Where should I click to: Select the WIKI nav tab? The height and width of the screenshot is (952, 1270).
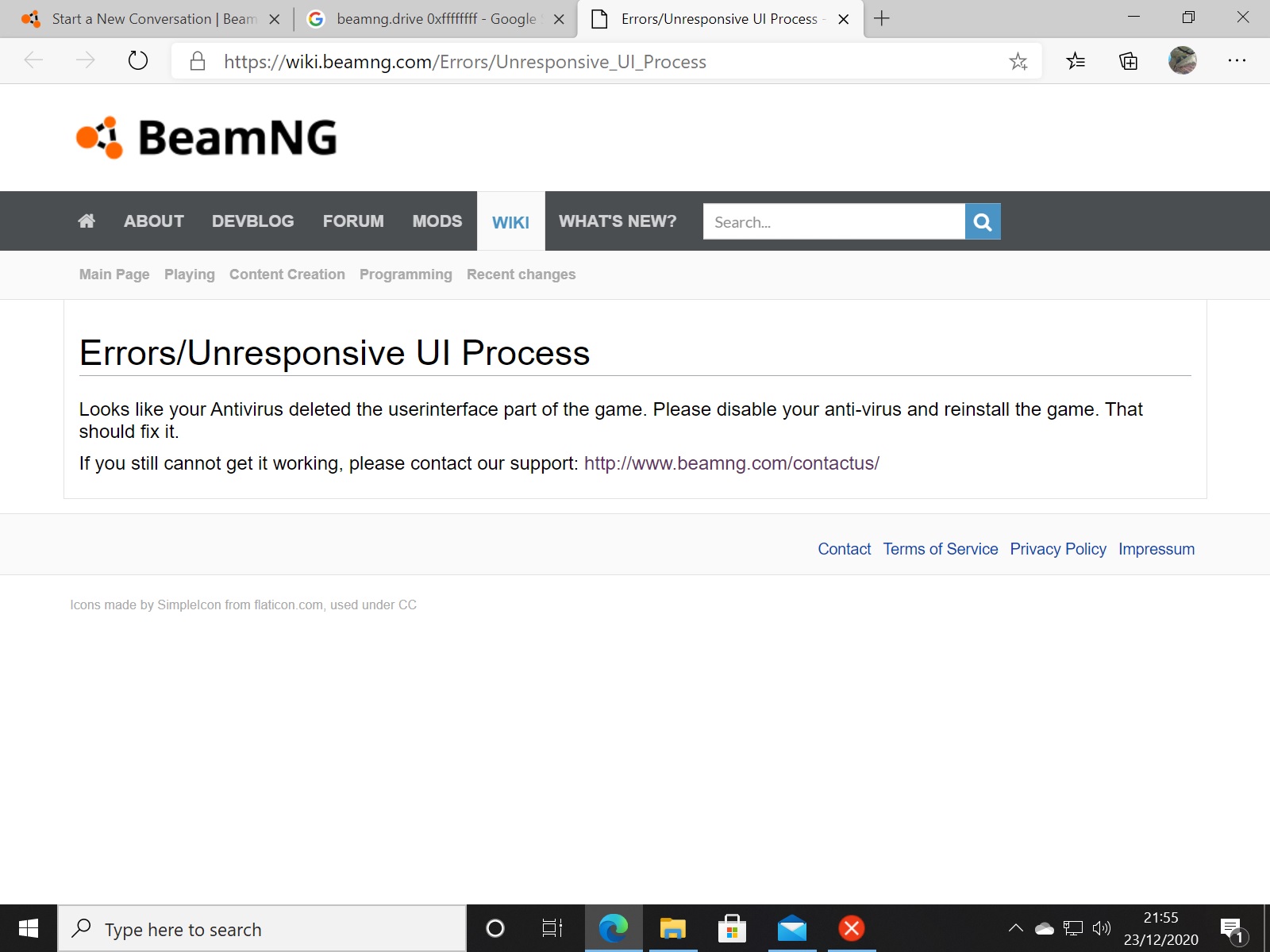[510, 222]
